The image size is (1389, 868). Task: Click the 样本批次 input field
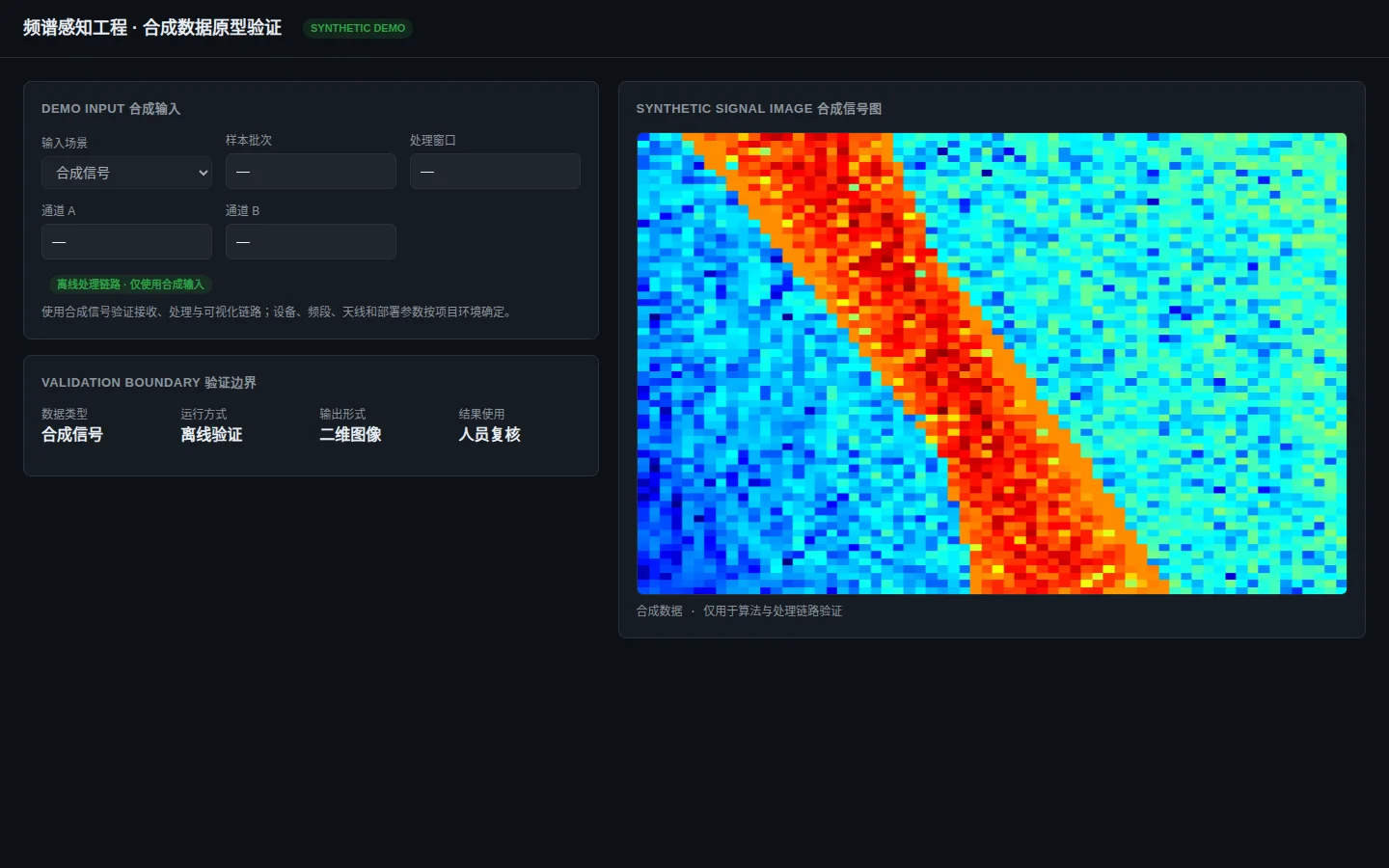(x=311, y=172)
